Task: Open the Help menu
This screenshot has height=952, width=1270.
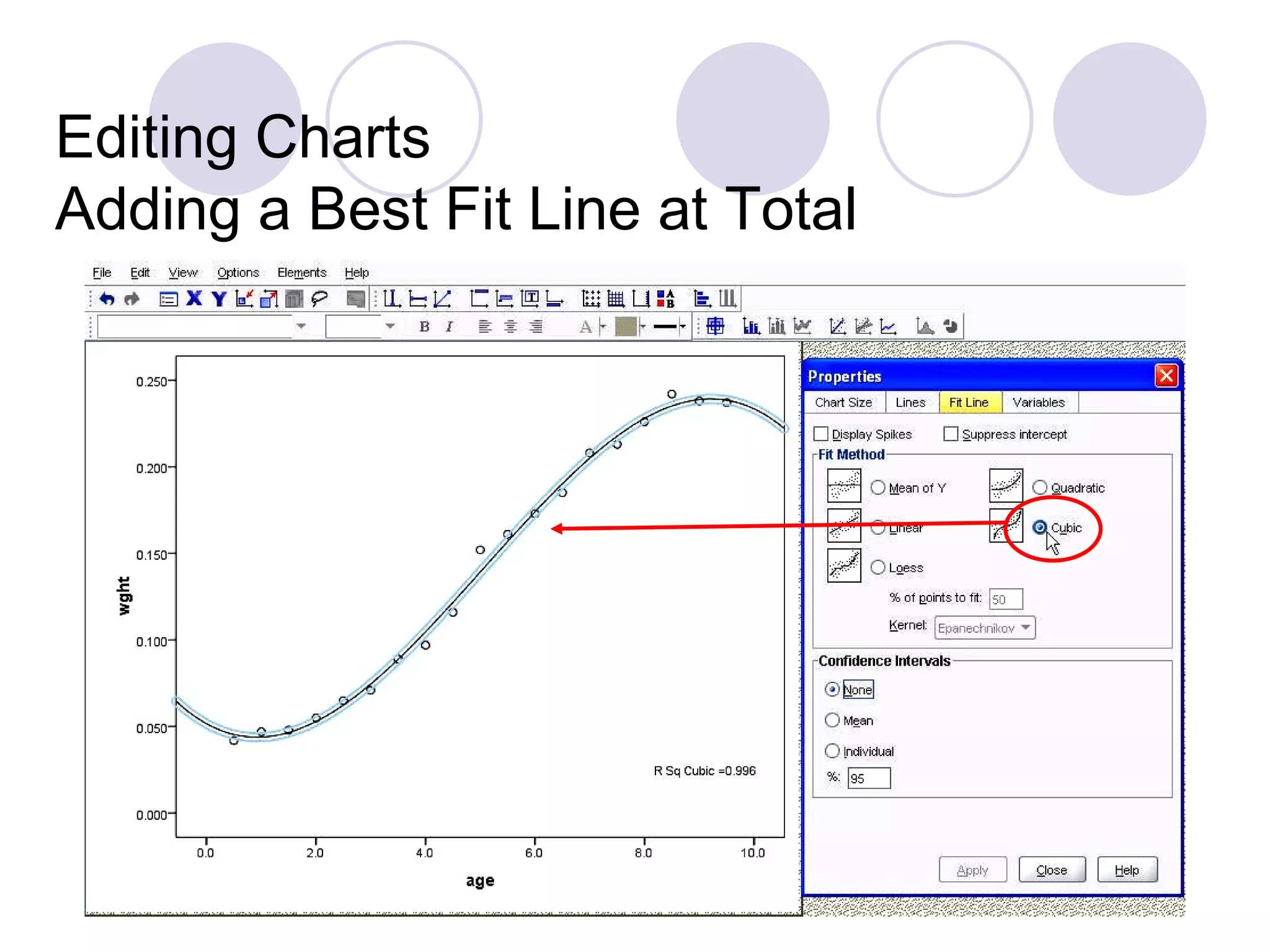Action: tap(357, 273)
